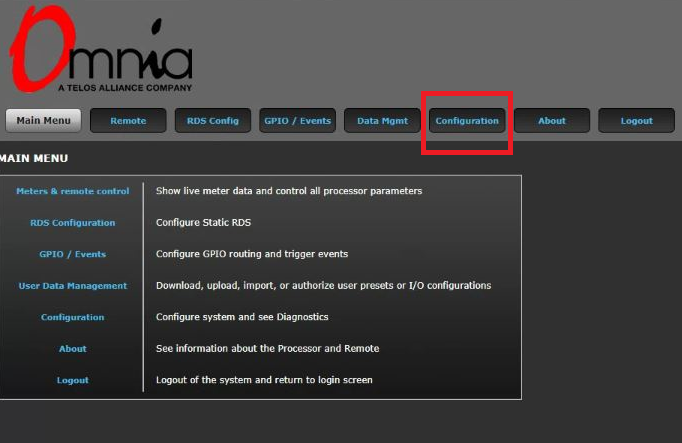Open the About tab in navigation bar
682x443 pixels.
tap(552, 120)
